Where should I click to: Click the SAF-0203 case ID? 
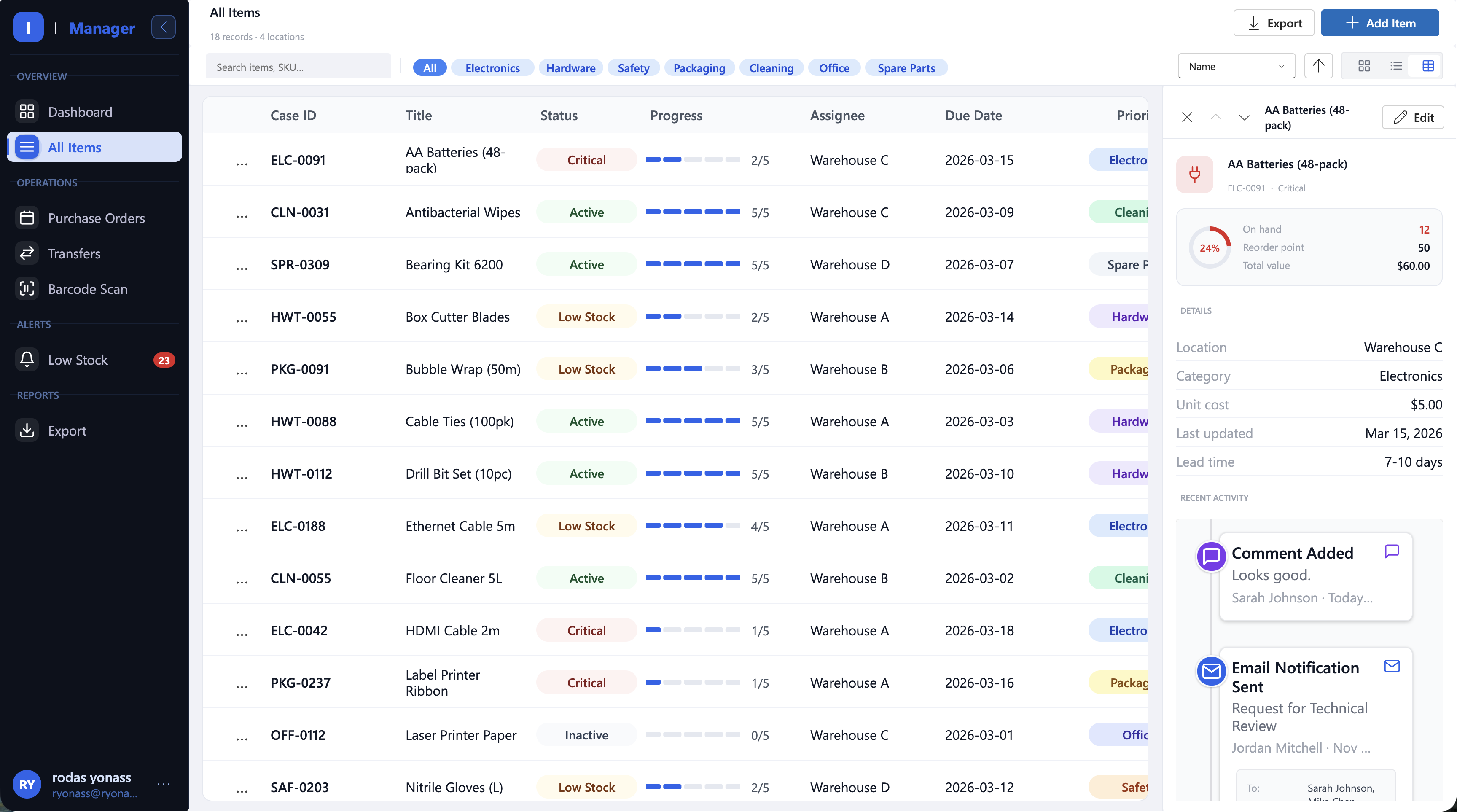point(299,787)
